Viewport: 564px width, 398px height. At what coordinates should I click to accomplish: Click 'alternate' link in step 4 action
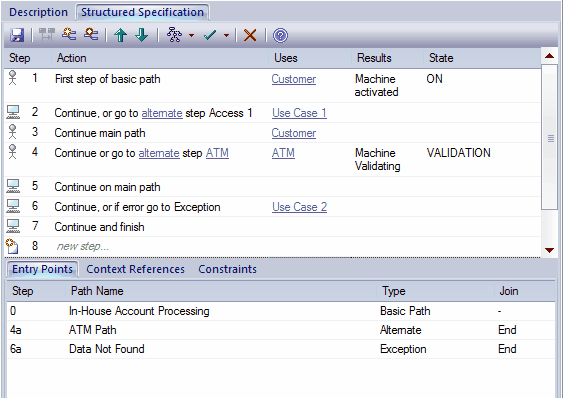[159, 153]
